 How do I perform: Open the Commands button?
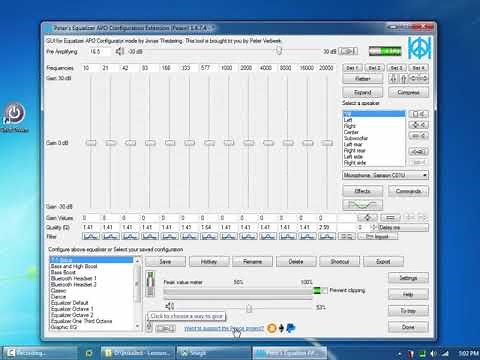tap(408, 191)
